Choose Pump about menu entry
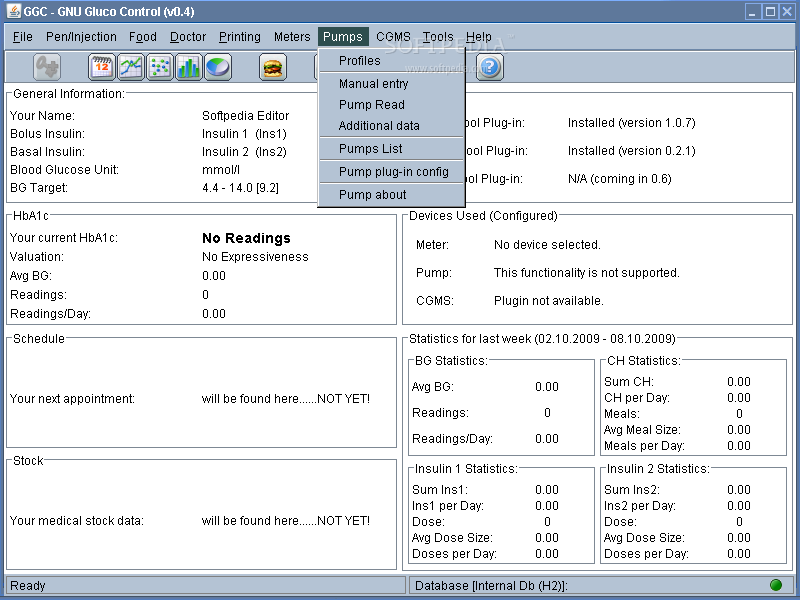Screen dimensions: 800x600 (391, 194)
